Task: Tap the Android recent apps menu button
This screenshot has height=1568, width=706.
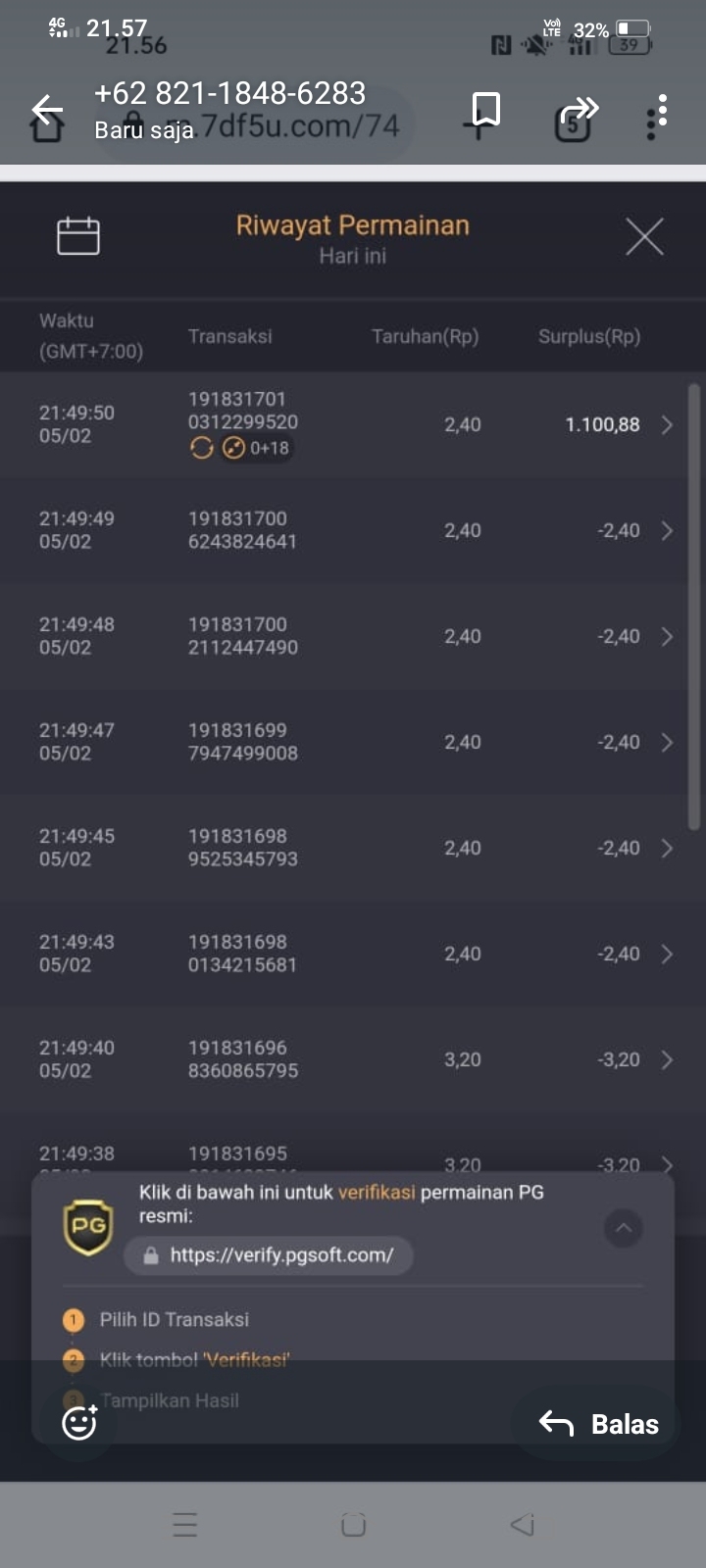Action: tap(185, 1524)
